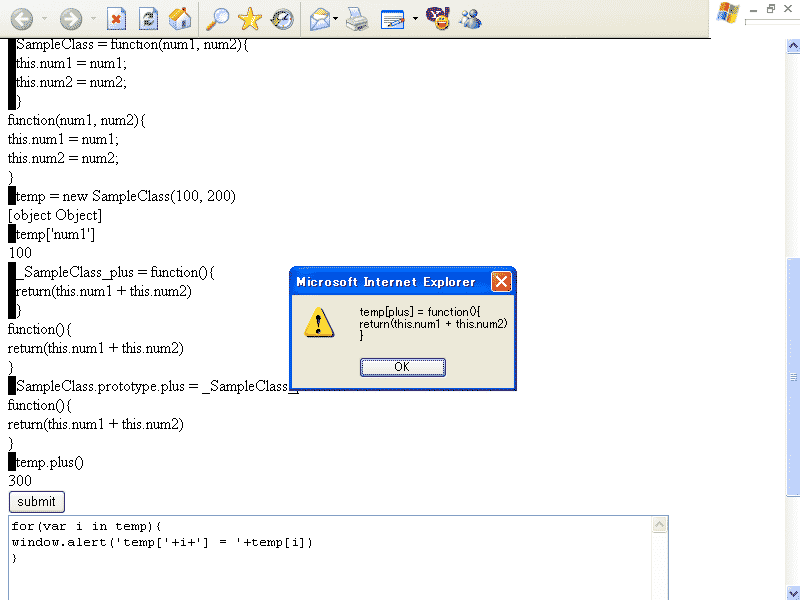This screenshot has width=800, height=600.
Task: Click the page vertical scrollbar thumb
Action: point(793,378)
